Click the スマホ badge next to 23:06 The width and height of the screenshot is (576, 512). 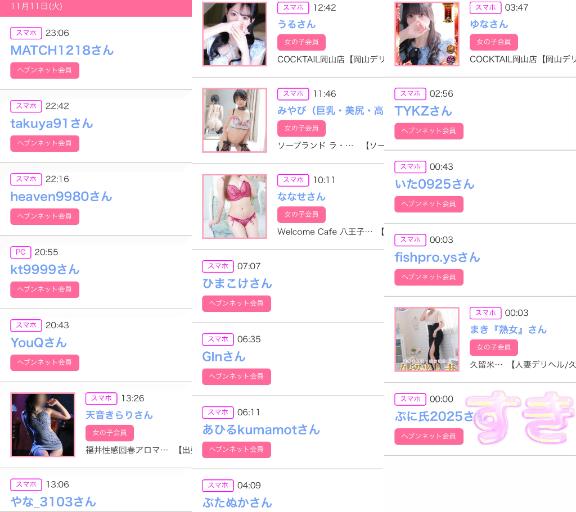26,33
